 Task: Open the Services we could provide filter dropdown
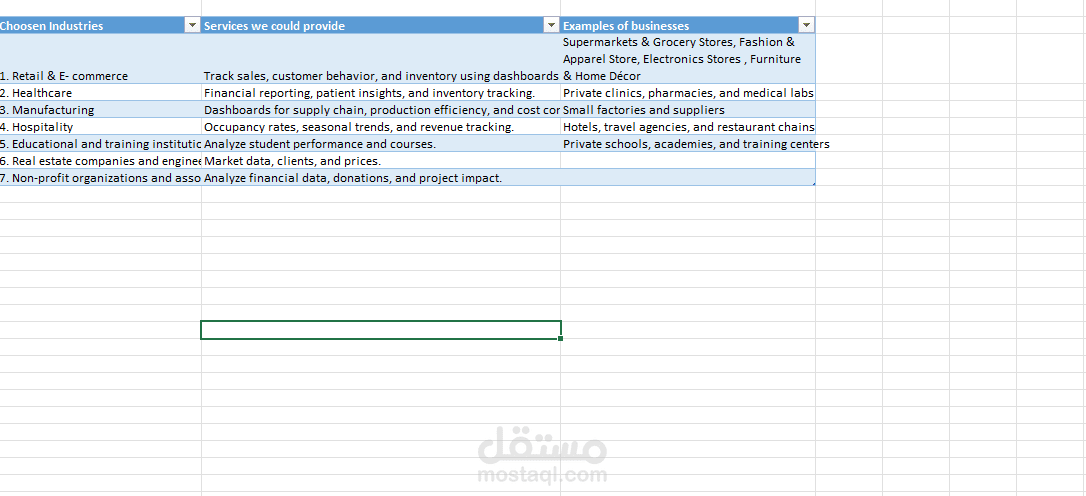[x=551, y=26]
